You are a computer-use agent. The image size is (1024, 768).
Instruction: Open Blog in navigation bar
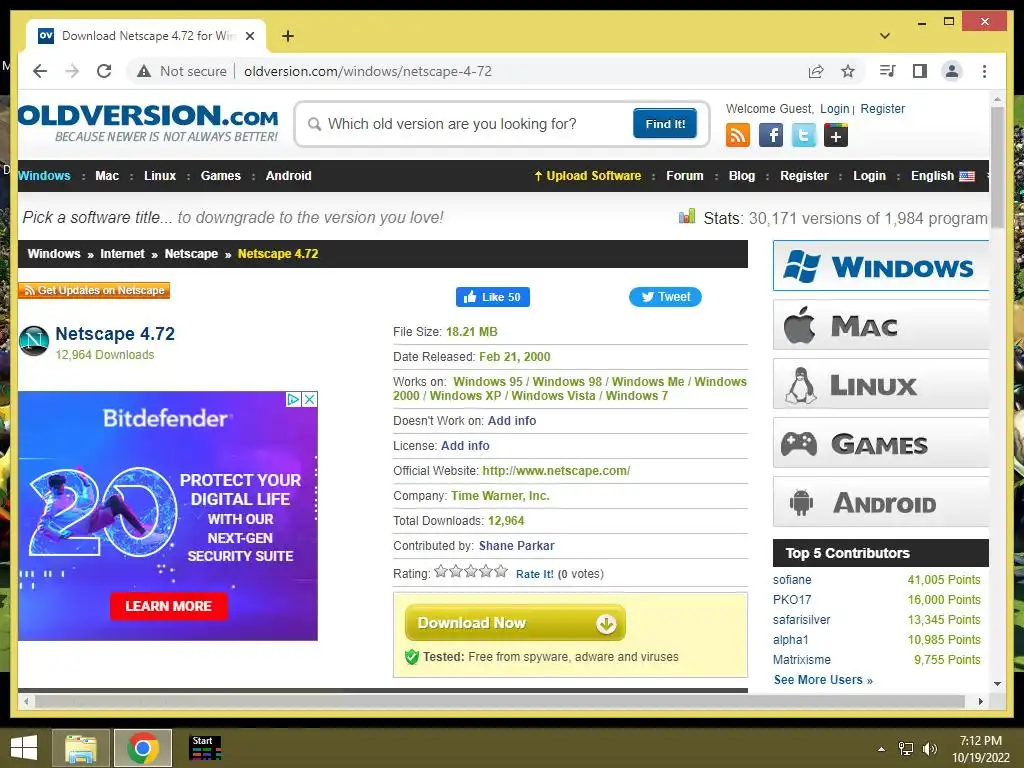742,176
